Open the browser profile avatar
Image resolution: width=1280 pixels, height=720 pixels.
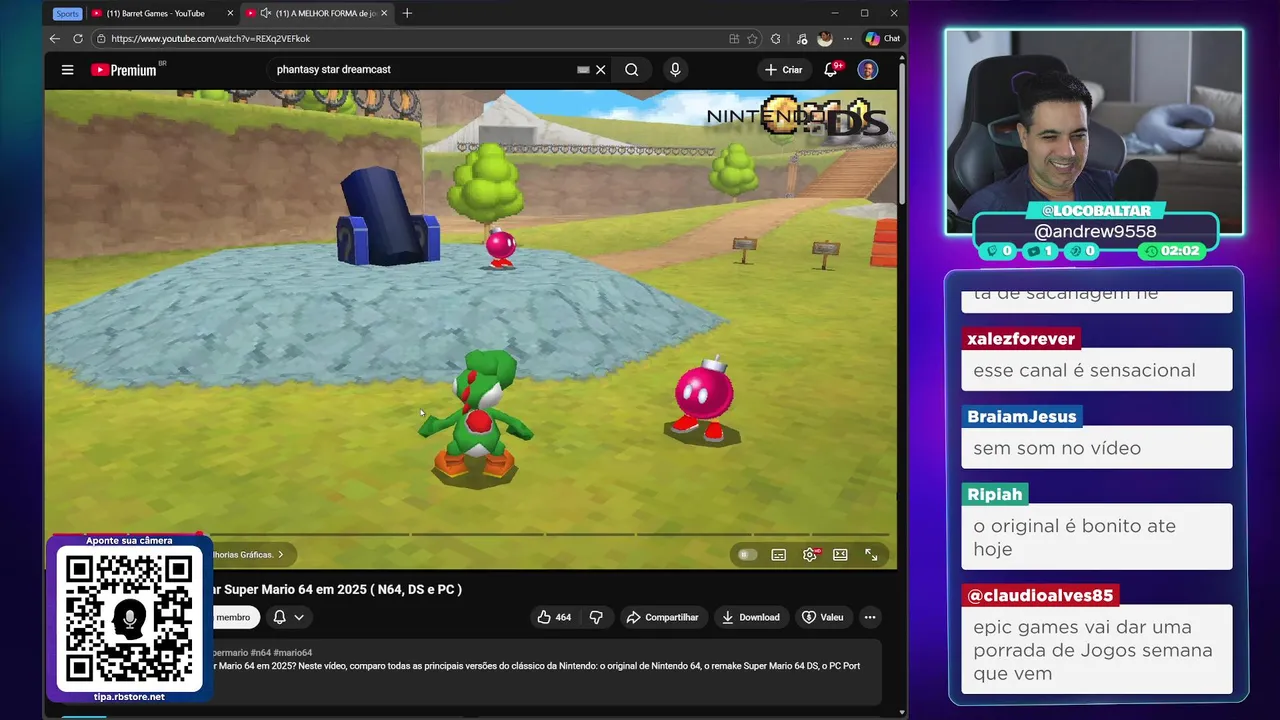coord(825,39)
